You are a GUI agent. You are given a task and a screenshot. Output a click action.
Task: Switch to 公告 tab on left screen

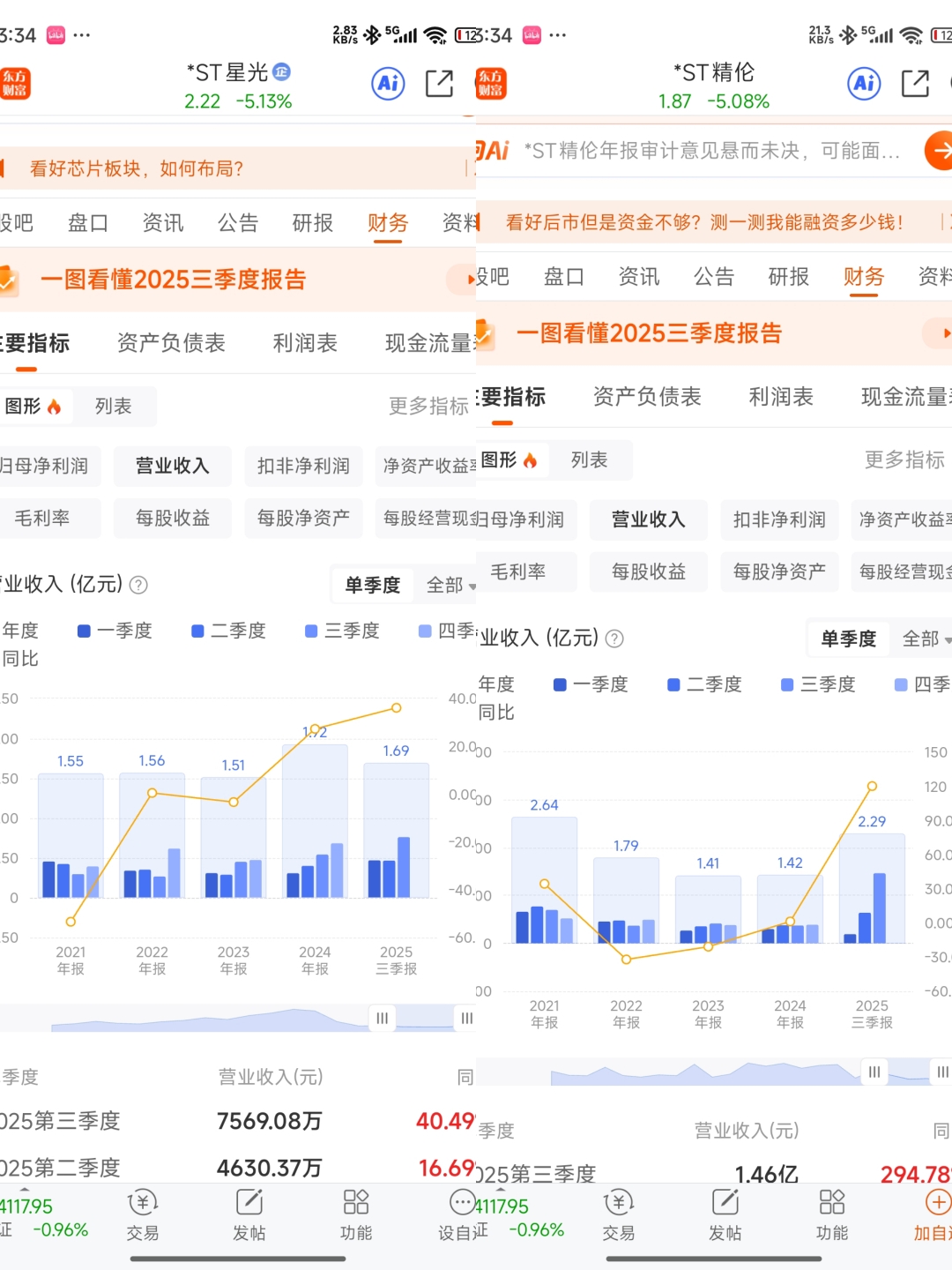[238, 223]
